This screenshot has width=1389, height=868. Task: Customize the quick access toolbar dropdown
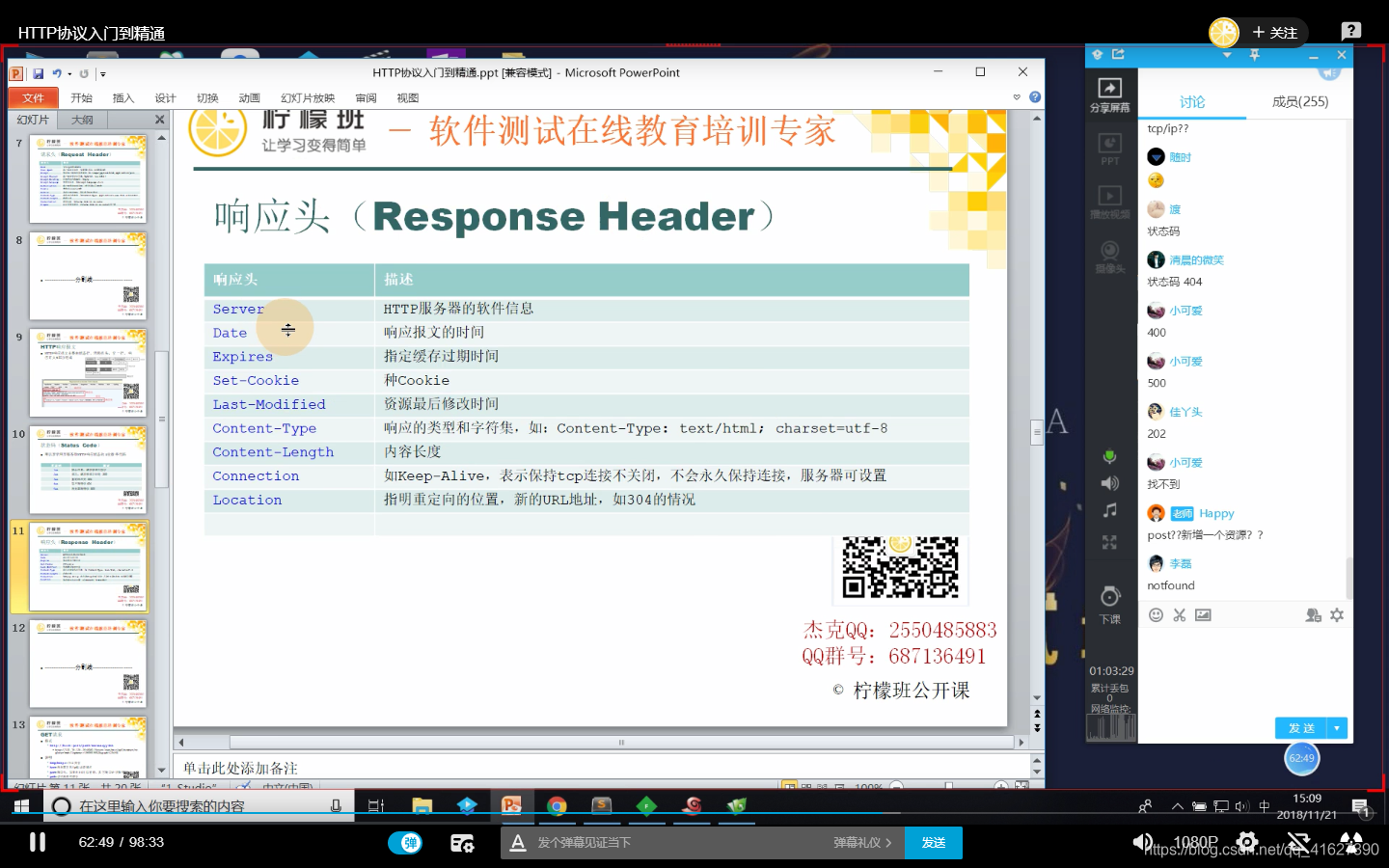pos(102,74)
